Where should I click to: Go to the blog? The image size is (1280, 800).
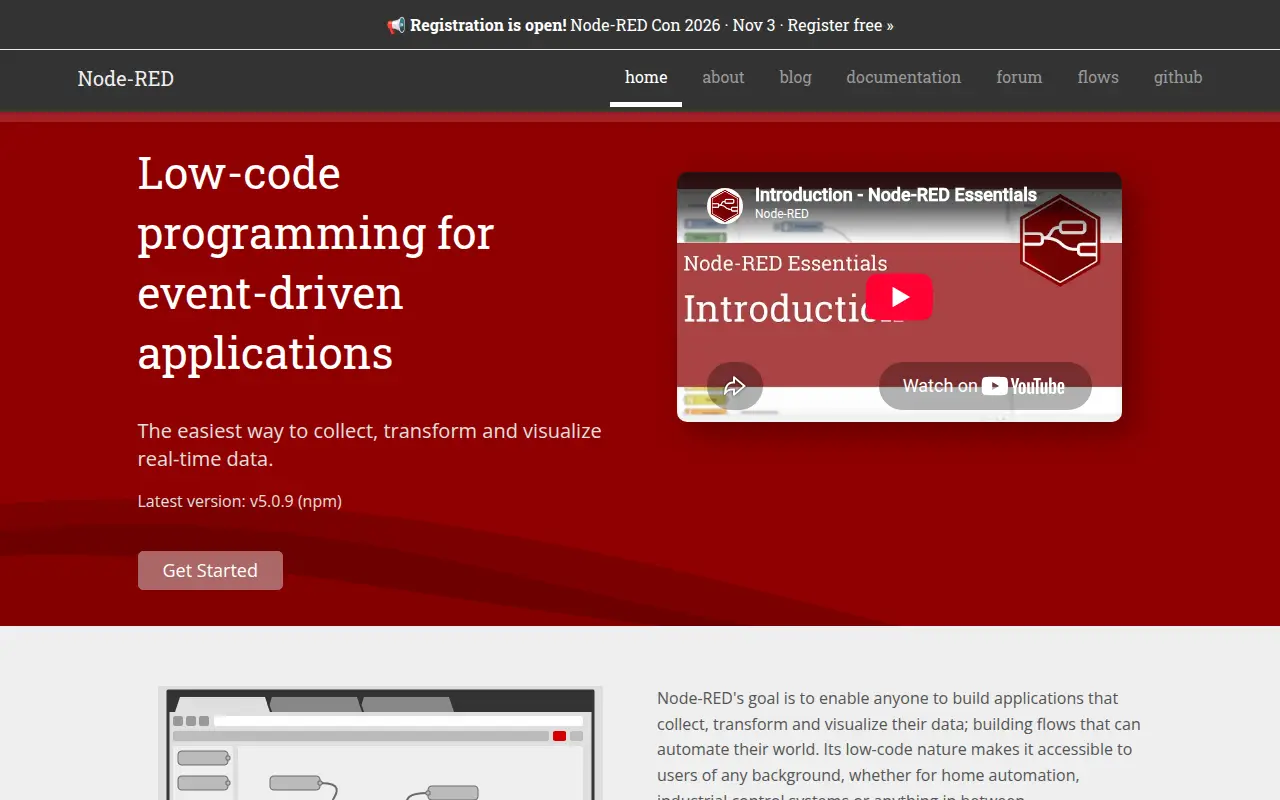pos(796,78)
